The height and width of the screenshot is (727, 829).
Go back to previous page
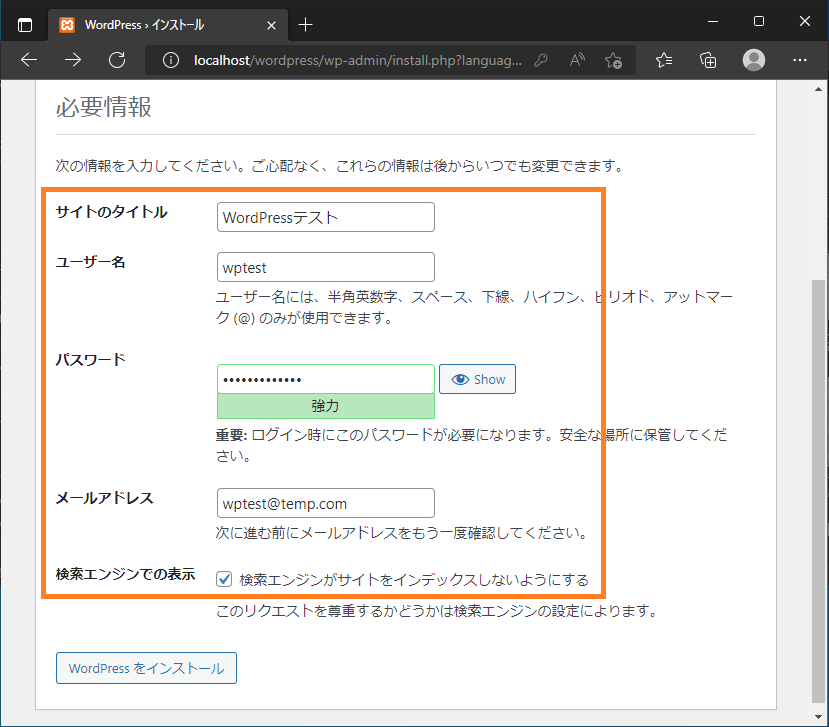coord(29,60)
